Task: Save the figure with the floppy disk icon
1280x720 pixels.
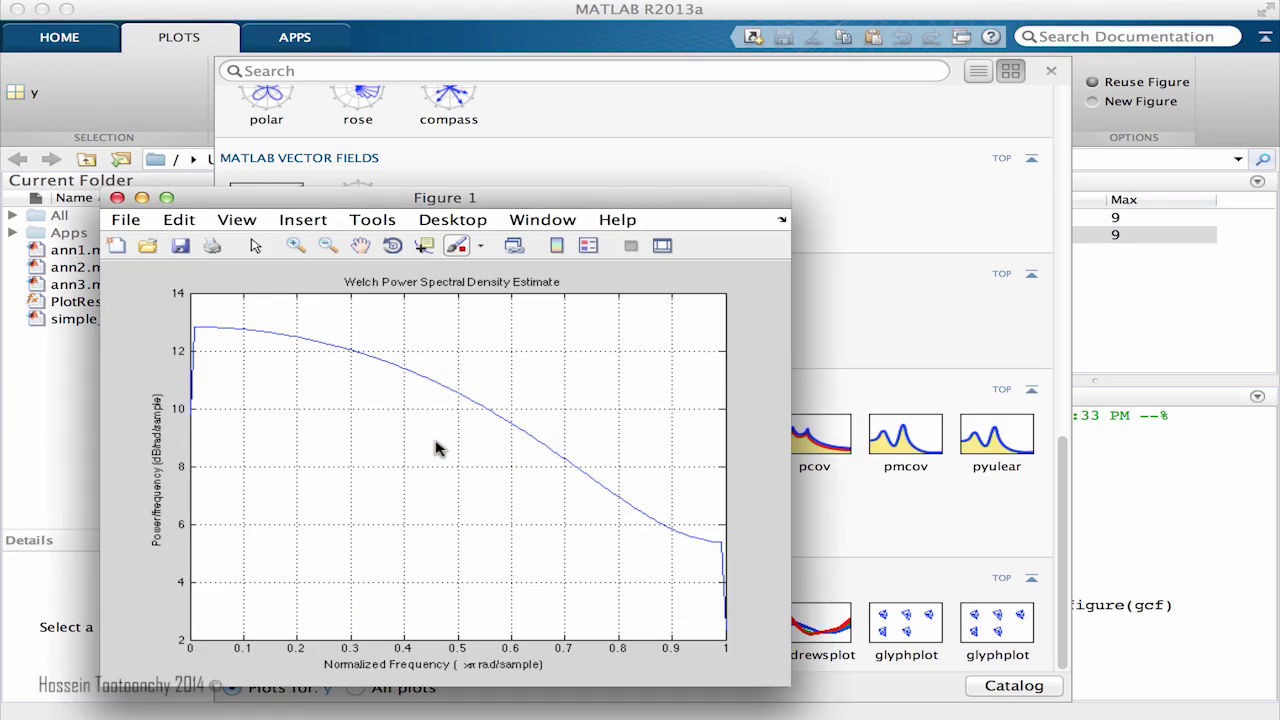Action: [x=180, y=245]
